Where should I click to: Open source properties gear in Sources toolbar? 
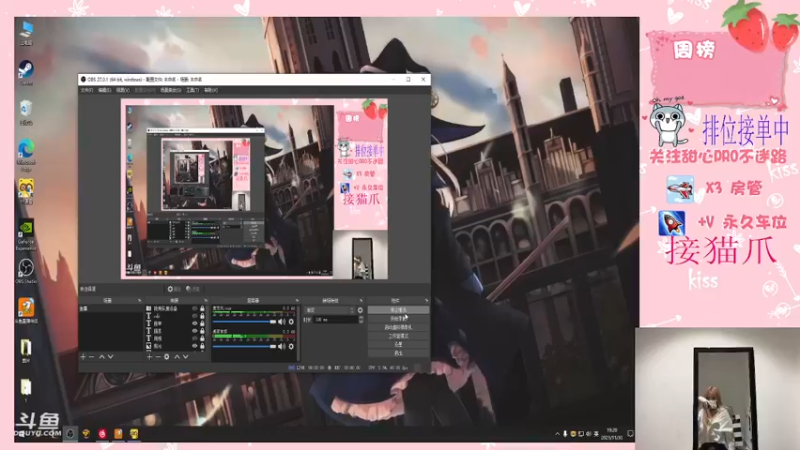pyautogui.click(x=167, y=357)
